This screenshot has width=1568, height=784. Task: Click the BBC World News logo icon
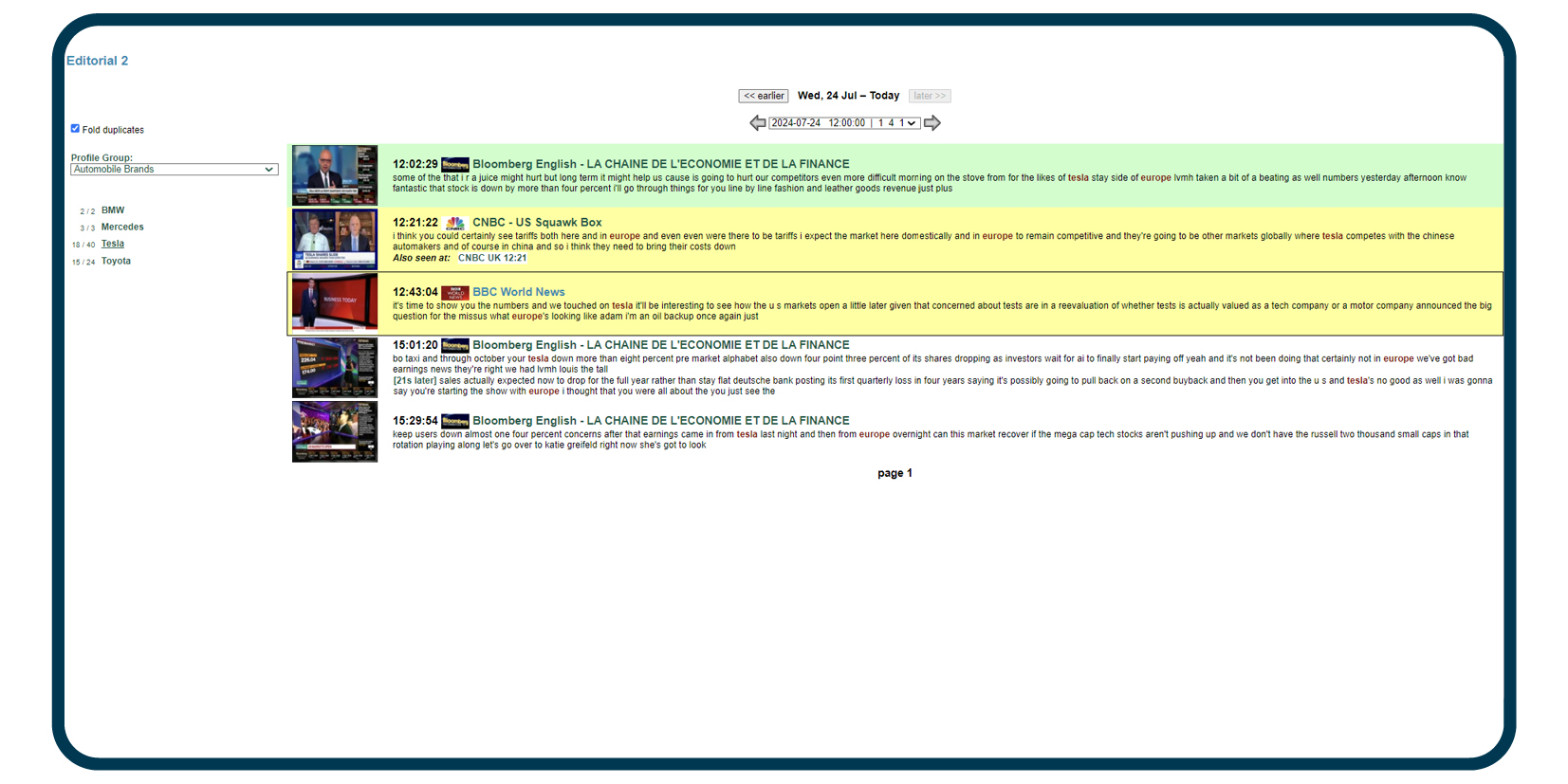pos(455,293)
